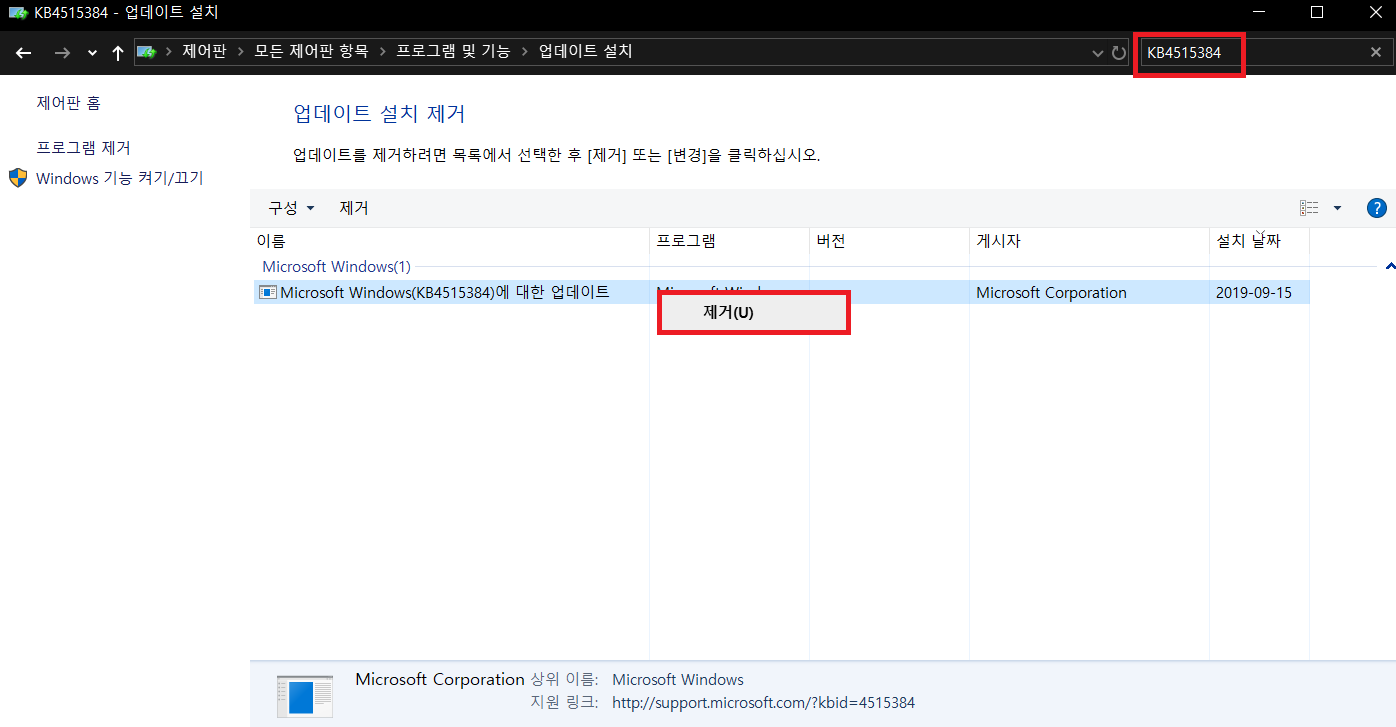Sort by 이름 column header
This screenshot has height=727, width=1396.
coord(449,241)
